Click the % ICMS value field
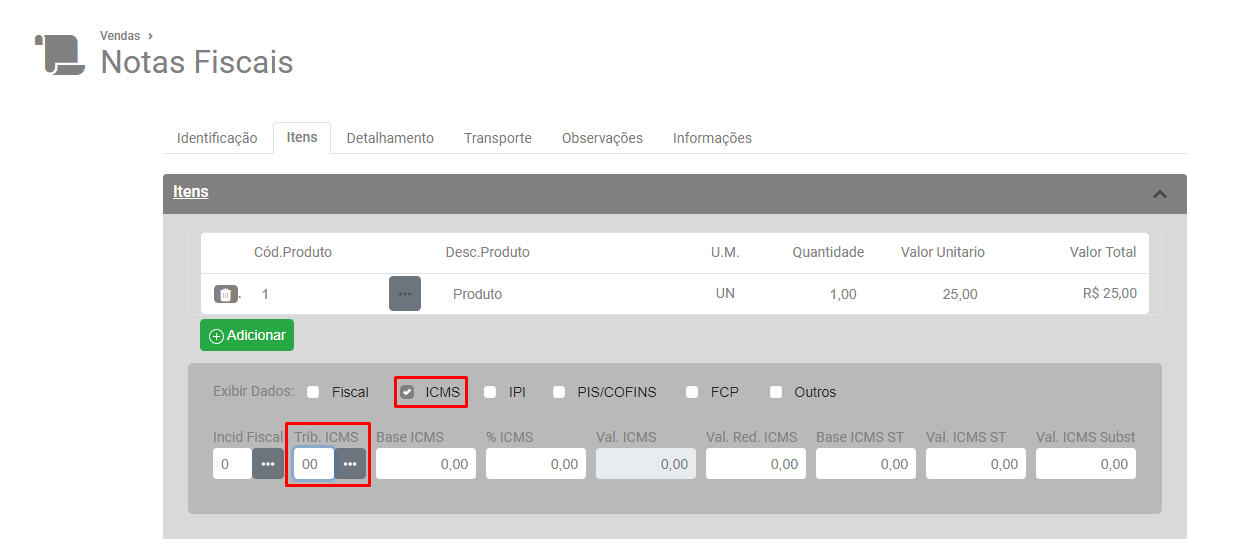The width and height of the screenshot is (1237, 539). point(536,464)
